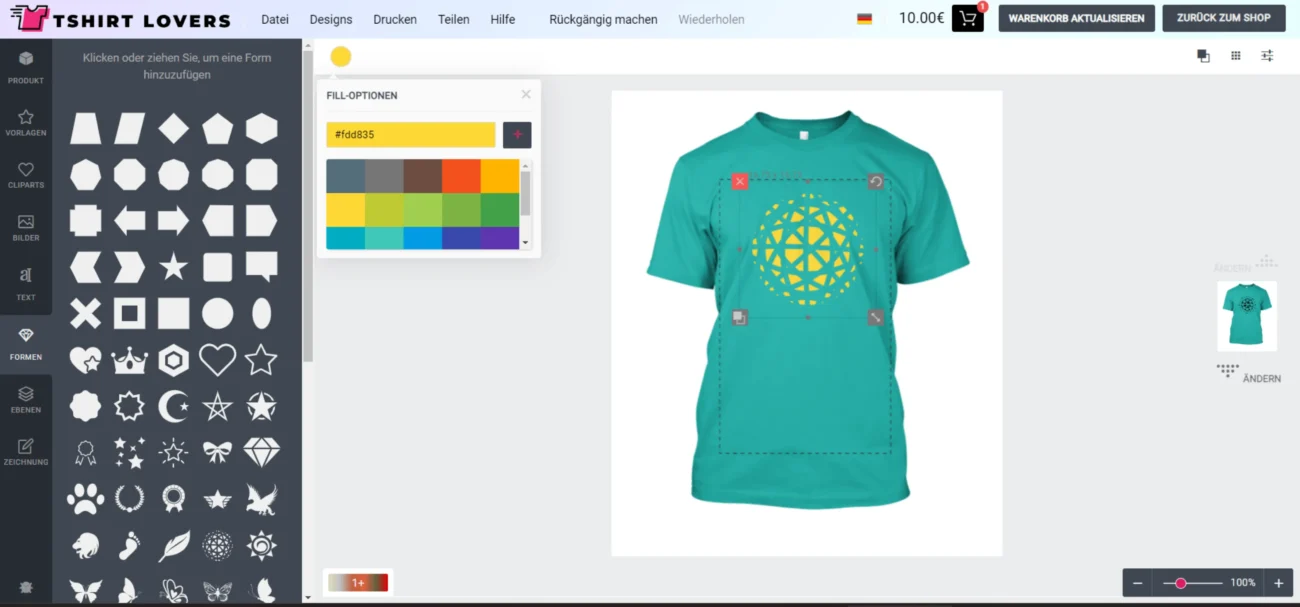Close the Fill-Optionen panel
This screenshot has width=1300, height=607.
coord(526,94)
